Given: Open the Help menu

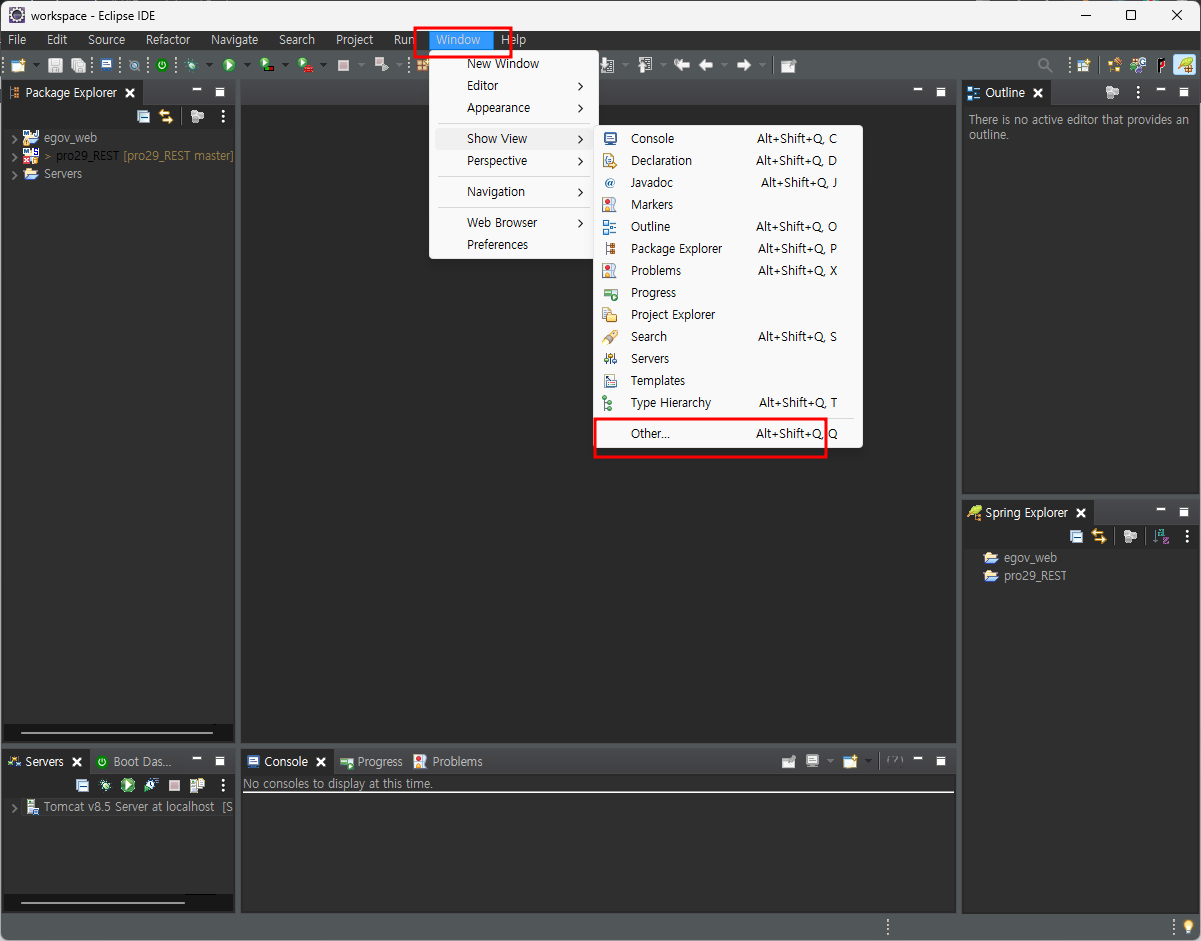Looking at the screenshot, I should point(514,40).
